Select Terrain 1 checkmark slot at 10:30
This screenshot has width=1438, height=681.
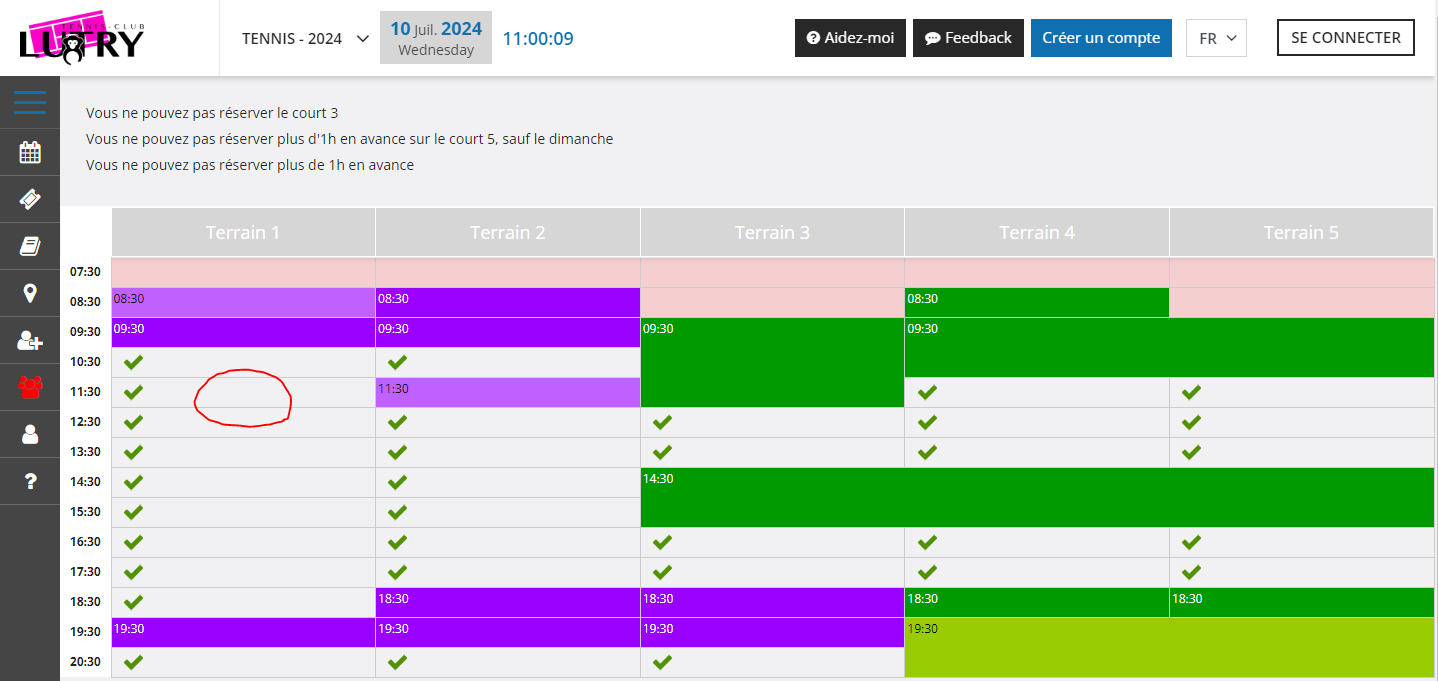pos(133,362)
